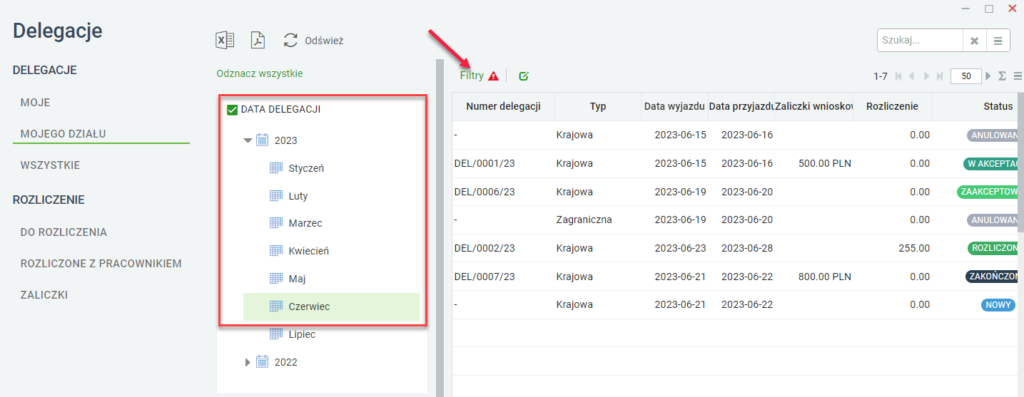Screen dimensions: 1024x397
Task: Open the grid column menu icon
Action: (1017, 76)
